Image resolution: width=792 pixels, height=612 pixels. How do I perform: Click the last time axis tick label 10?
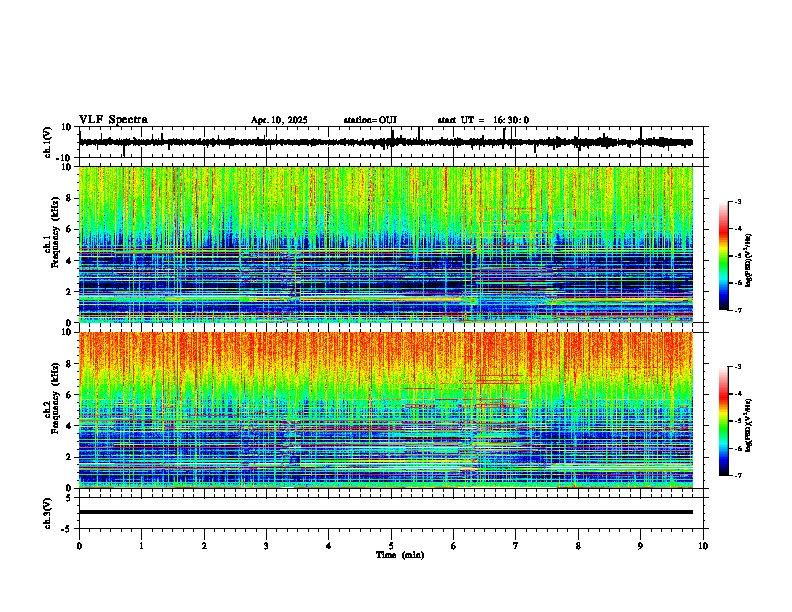point(703,546)
